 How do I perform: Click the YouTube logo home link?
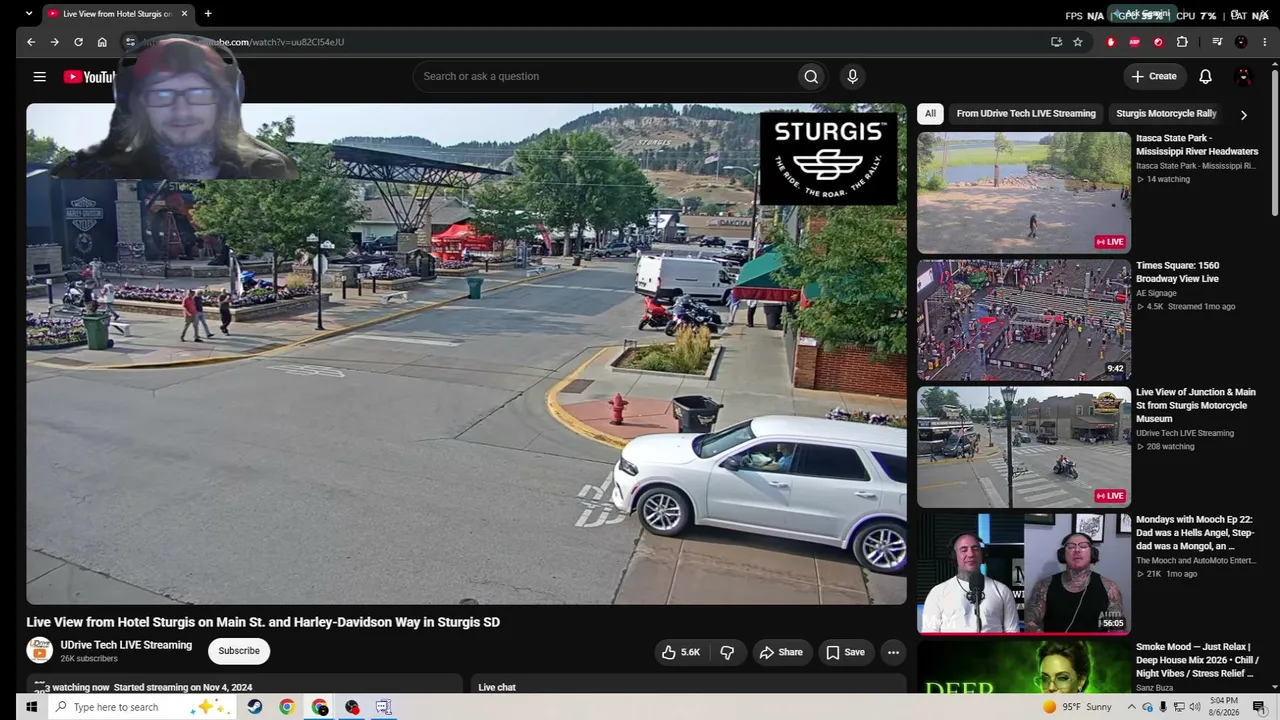coord(90,77)
